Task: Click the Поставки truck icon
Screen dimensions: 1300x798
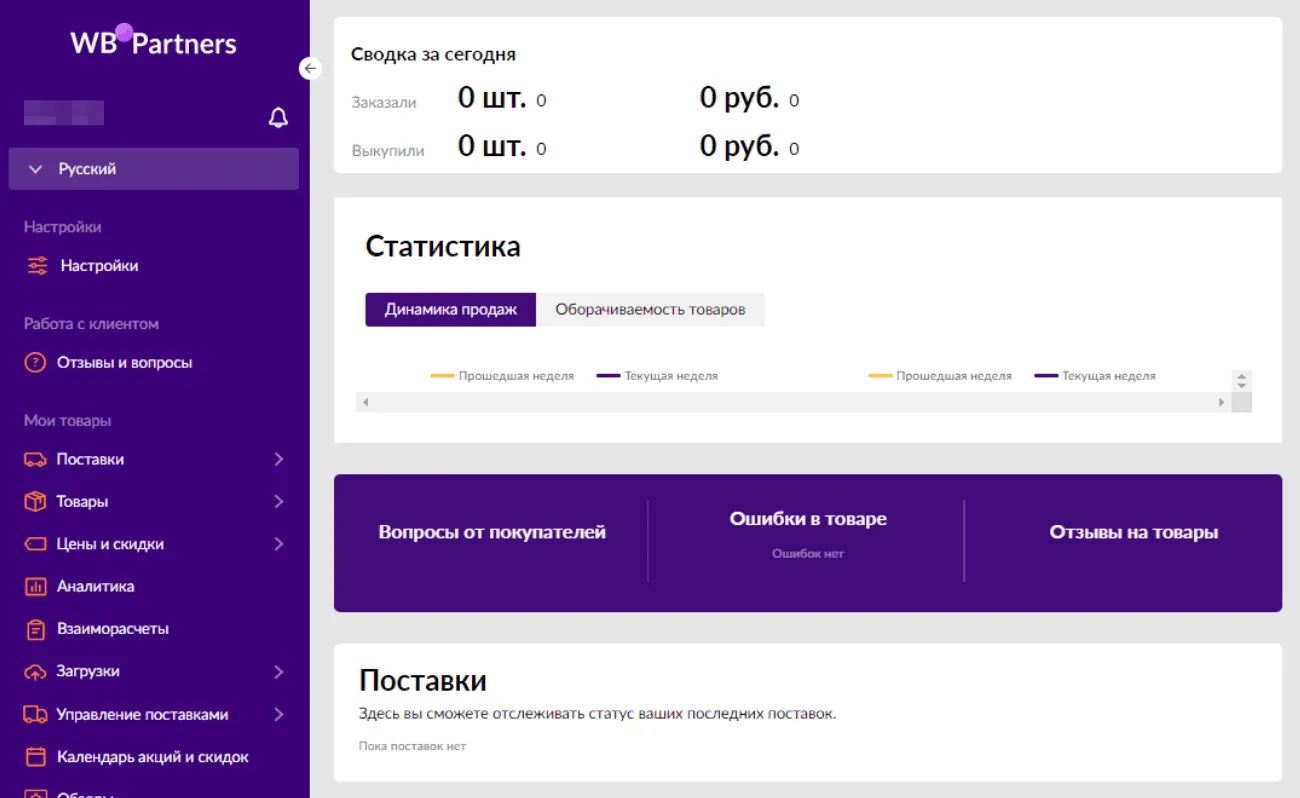Action: click(x=35, y=460)
